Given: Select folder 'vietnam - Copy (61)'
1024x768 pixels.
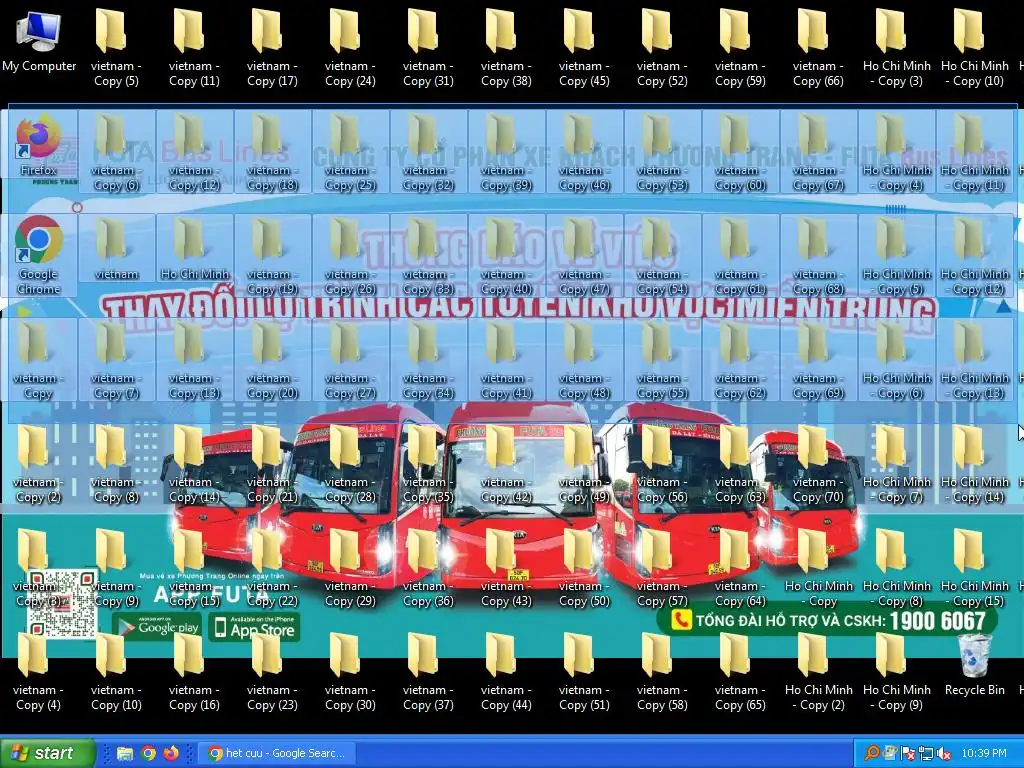Looking at the screenshot, I should tap(740, 255).
